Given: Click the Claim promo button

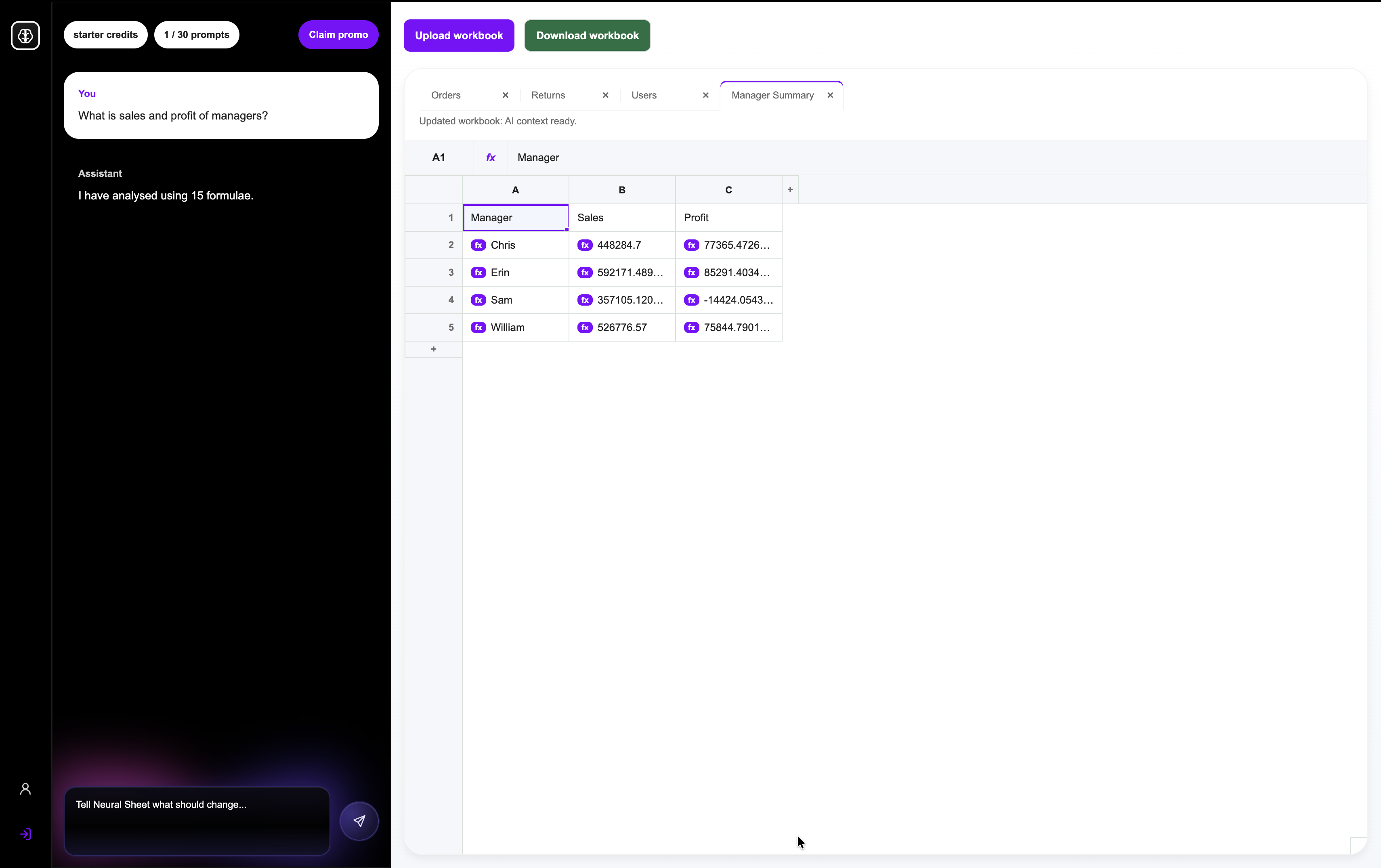Looking at the screenshot, I should pos(338,35).
